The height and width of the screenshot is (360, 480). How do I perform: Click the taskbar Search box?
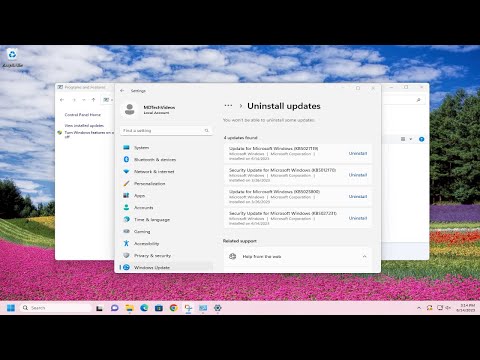[x=56, y=308]
